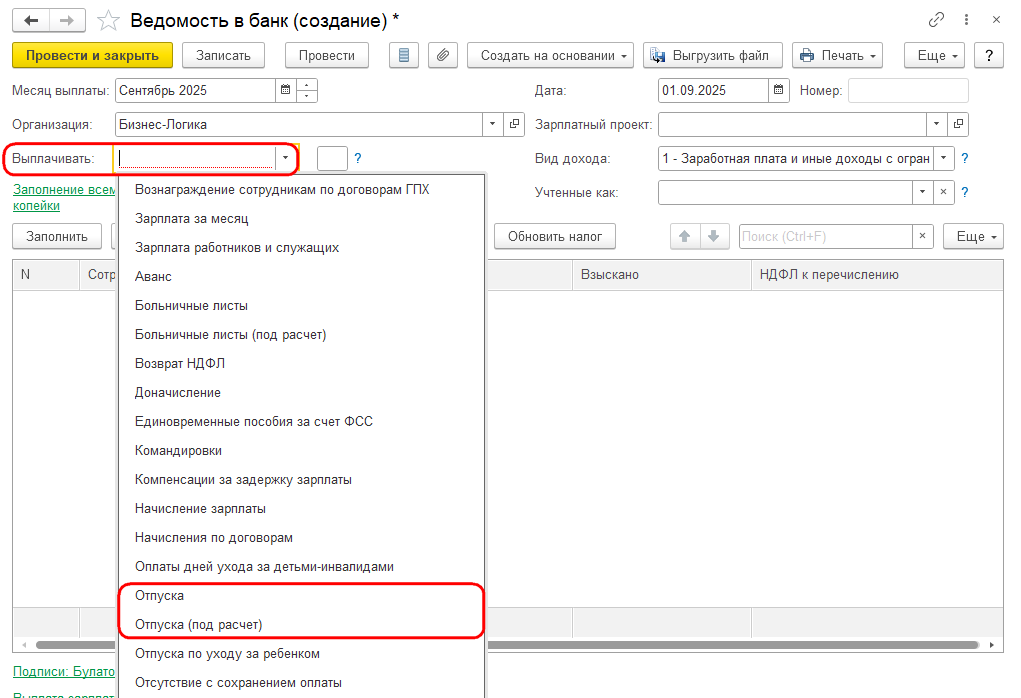Select Зарплата за месяц option
This screenshot has width=1021, height=698.
301,219
